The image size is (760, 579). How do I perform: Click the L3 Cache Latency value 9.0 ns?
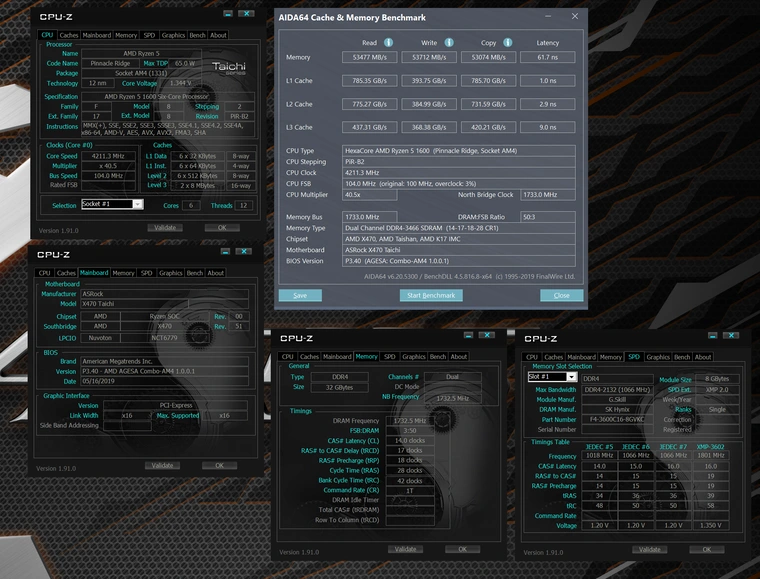click(548, 127)
